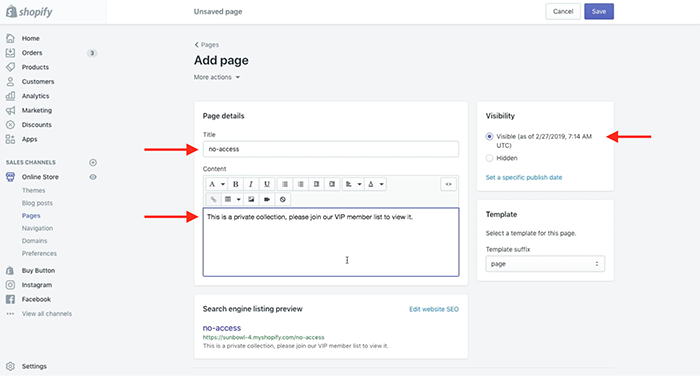This screenshot has width=700, height=376.
Task: Click Edit website SEO link
Action: pyautogui.click(x=434, y=309)
